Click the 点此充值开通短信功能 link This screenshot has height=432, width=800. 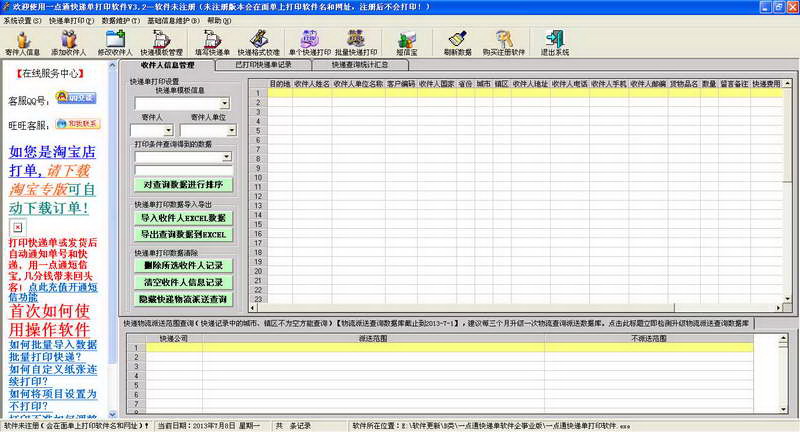(x=53, y=292)
